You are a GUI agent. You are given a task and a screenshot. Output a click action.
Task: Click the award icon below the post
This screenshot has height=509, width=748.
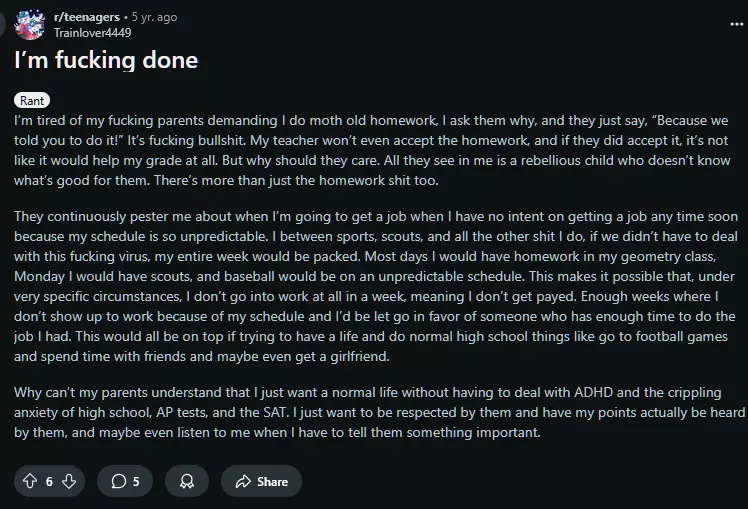point(186,481)
